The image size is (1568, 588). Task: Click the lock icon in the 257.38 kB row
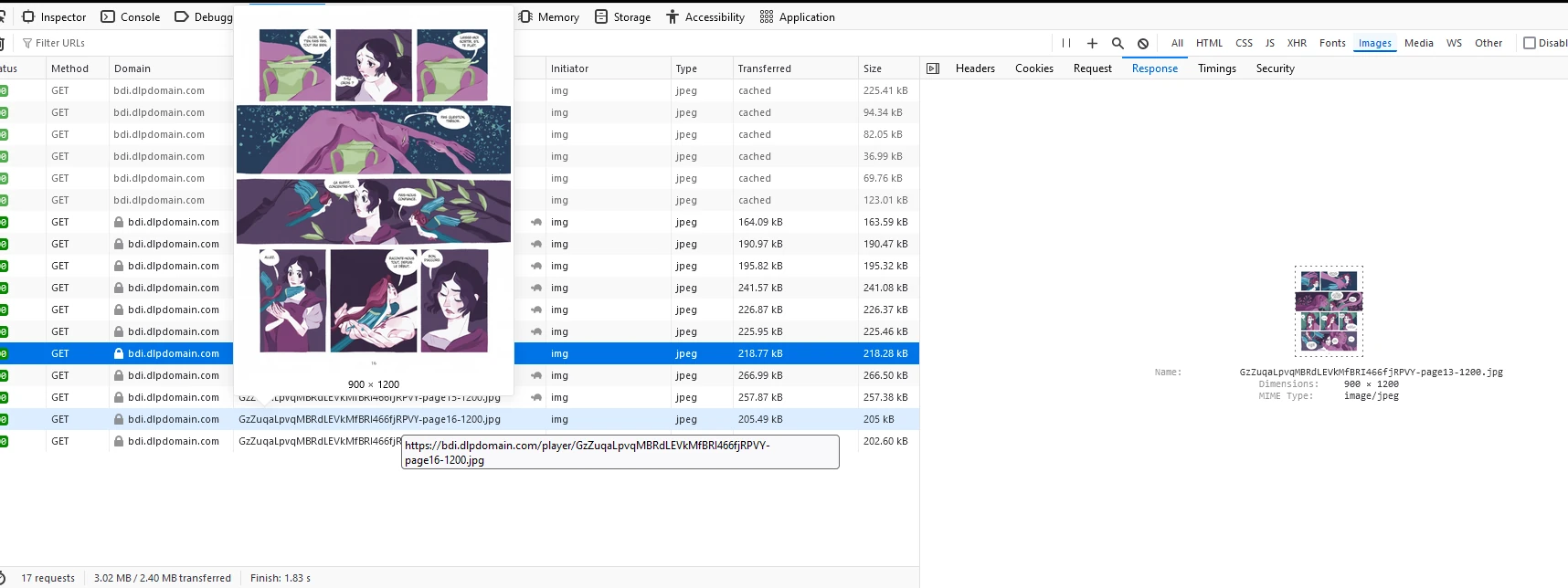(119, 397)
